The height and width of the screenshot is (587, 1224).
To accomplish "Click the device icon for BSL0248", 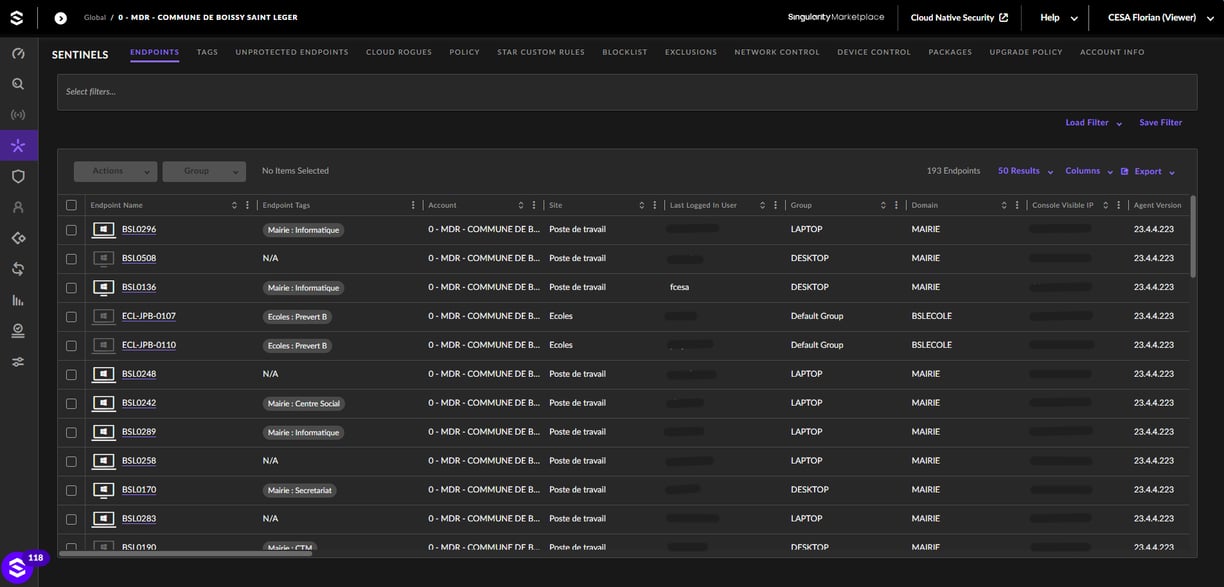I will coord(104,374).
